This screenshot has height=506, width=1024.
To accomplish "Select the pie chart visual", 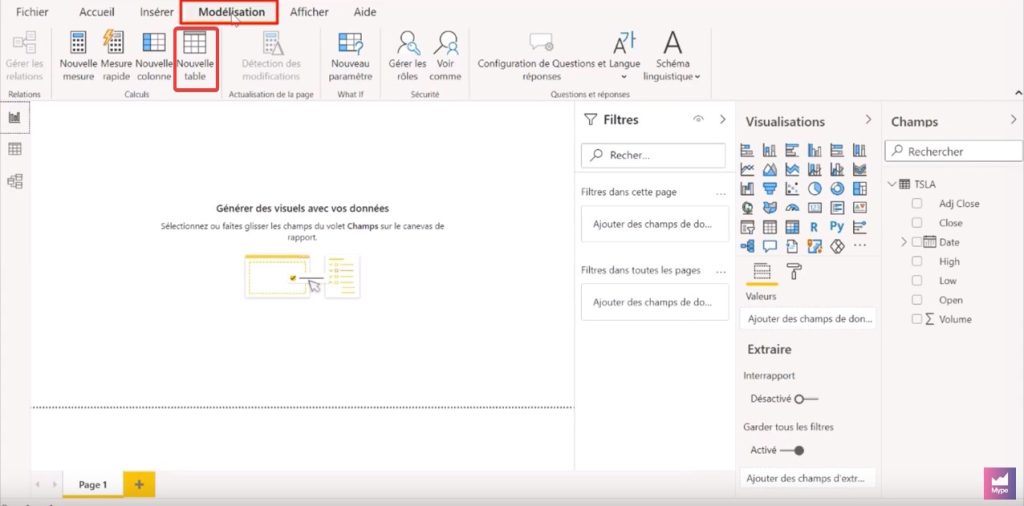I will 814,189.
